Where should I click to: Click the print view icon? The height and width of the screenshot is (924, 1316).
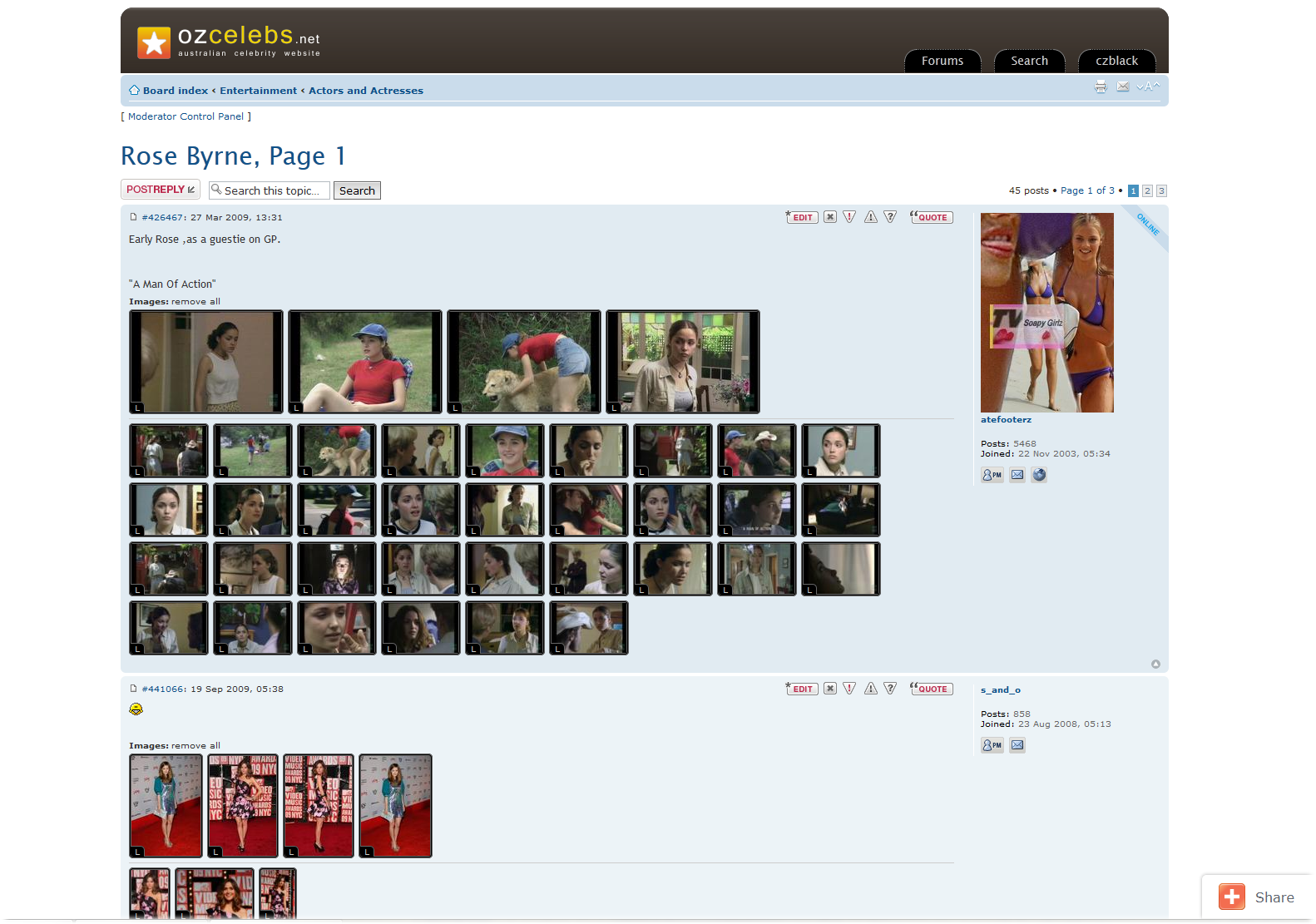pos(1101,86)
